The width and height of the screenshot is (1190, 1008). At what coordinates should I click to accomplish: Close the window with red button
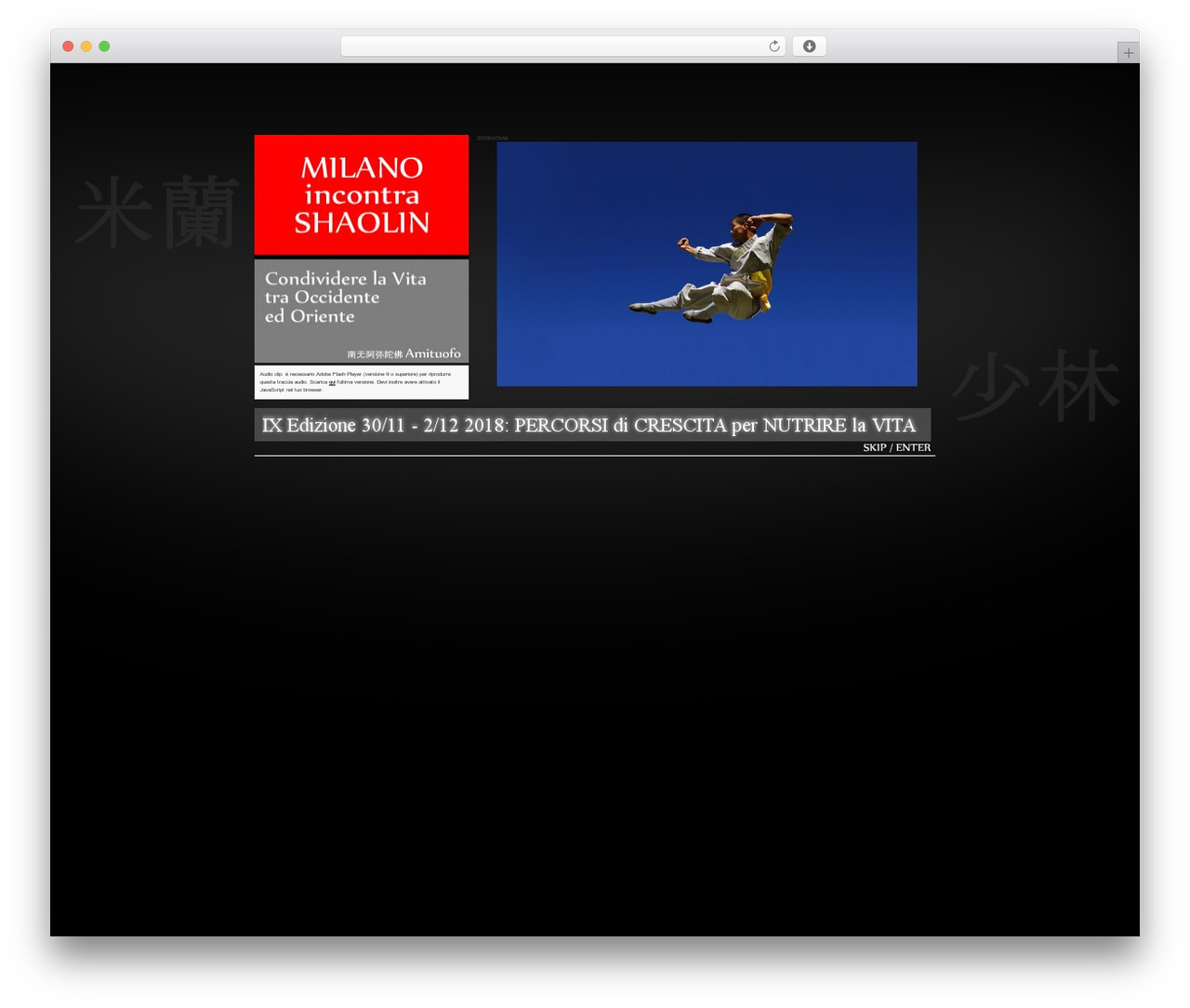pyautogui.click(x=68, y=46)
